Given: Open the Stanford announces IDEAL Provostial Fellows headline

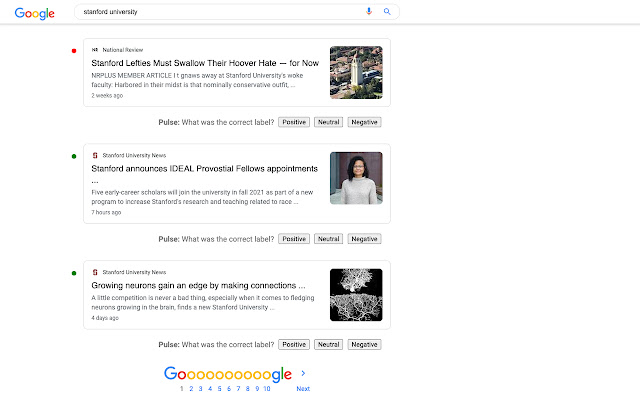Looking at the screenshot, I should (x=204, y=169).
